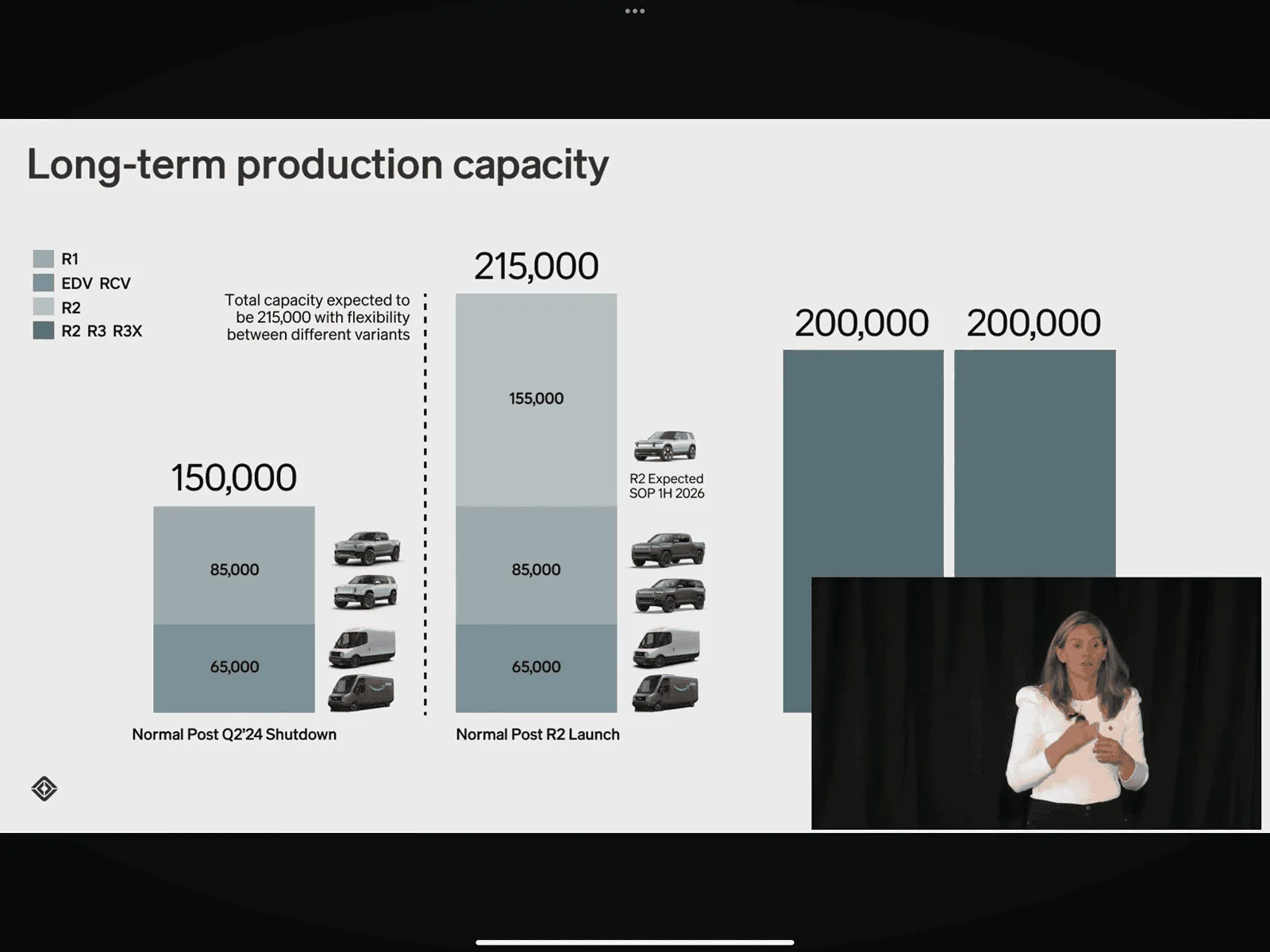Click the dark Amazon van beside the 215,000 bar
Image resolution: width=1270 pixels, height=952 pixels.
(665, 693)
